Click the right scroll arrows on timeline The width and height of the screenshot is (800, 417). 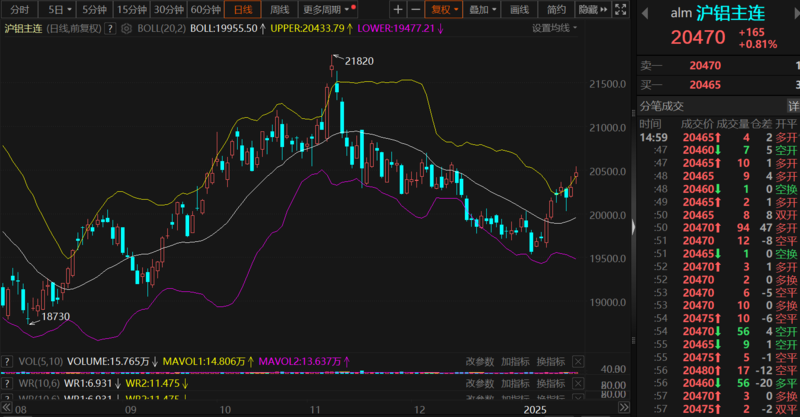[x=625, y=408]
